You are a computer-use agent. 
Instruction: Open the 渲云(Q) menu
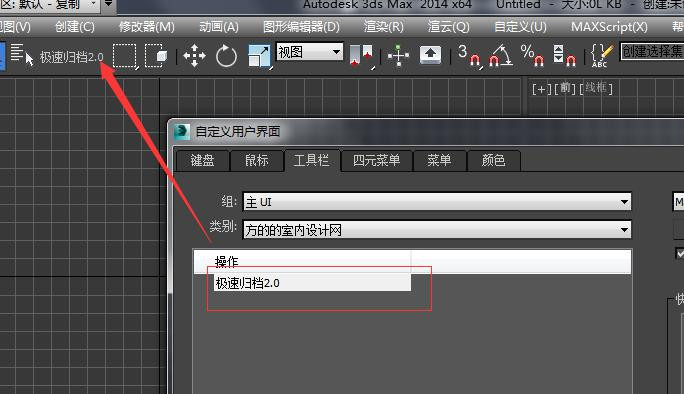click(x=448, y=27)
